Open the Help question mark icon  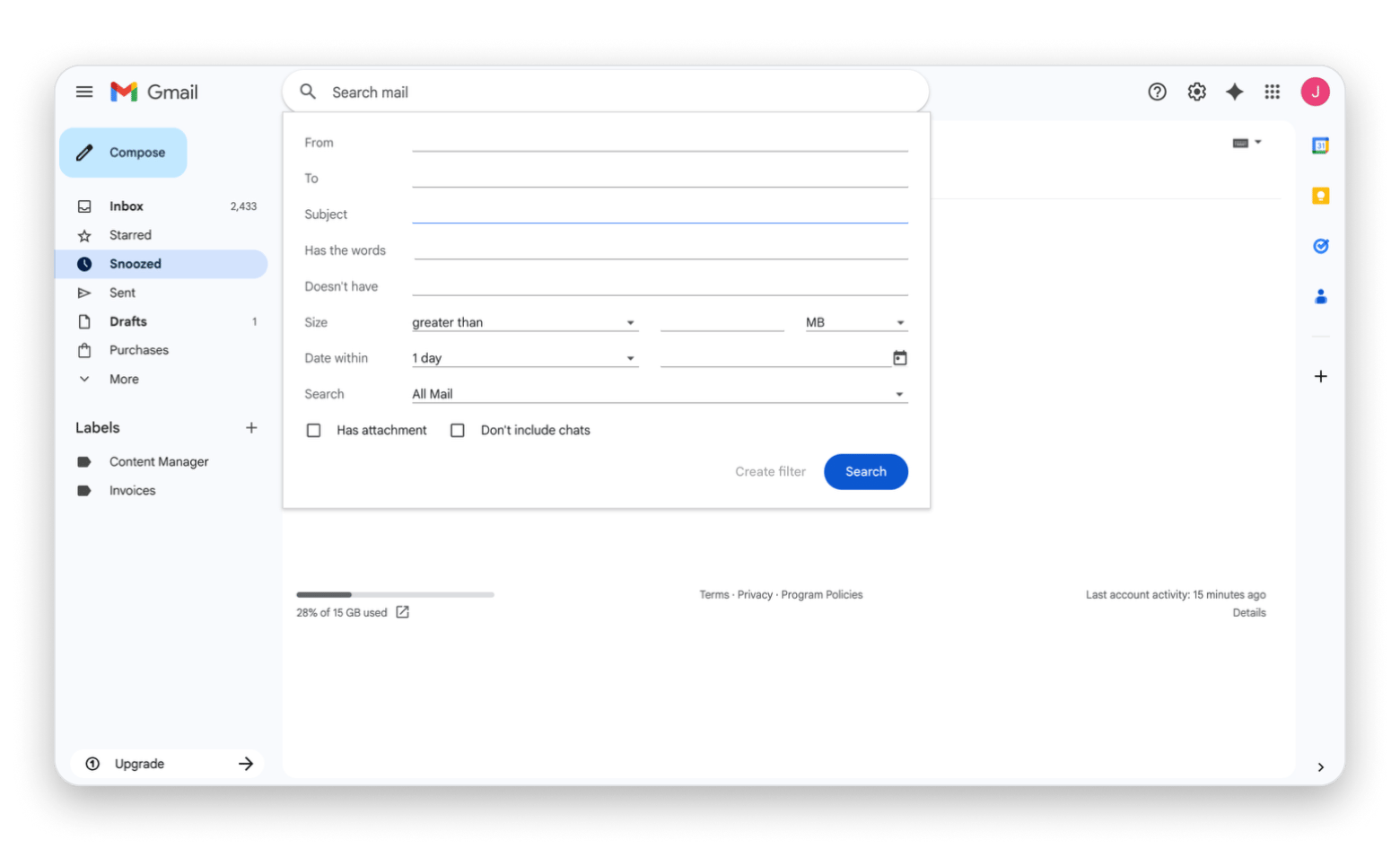click(1157, 92)
